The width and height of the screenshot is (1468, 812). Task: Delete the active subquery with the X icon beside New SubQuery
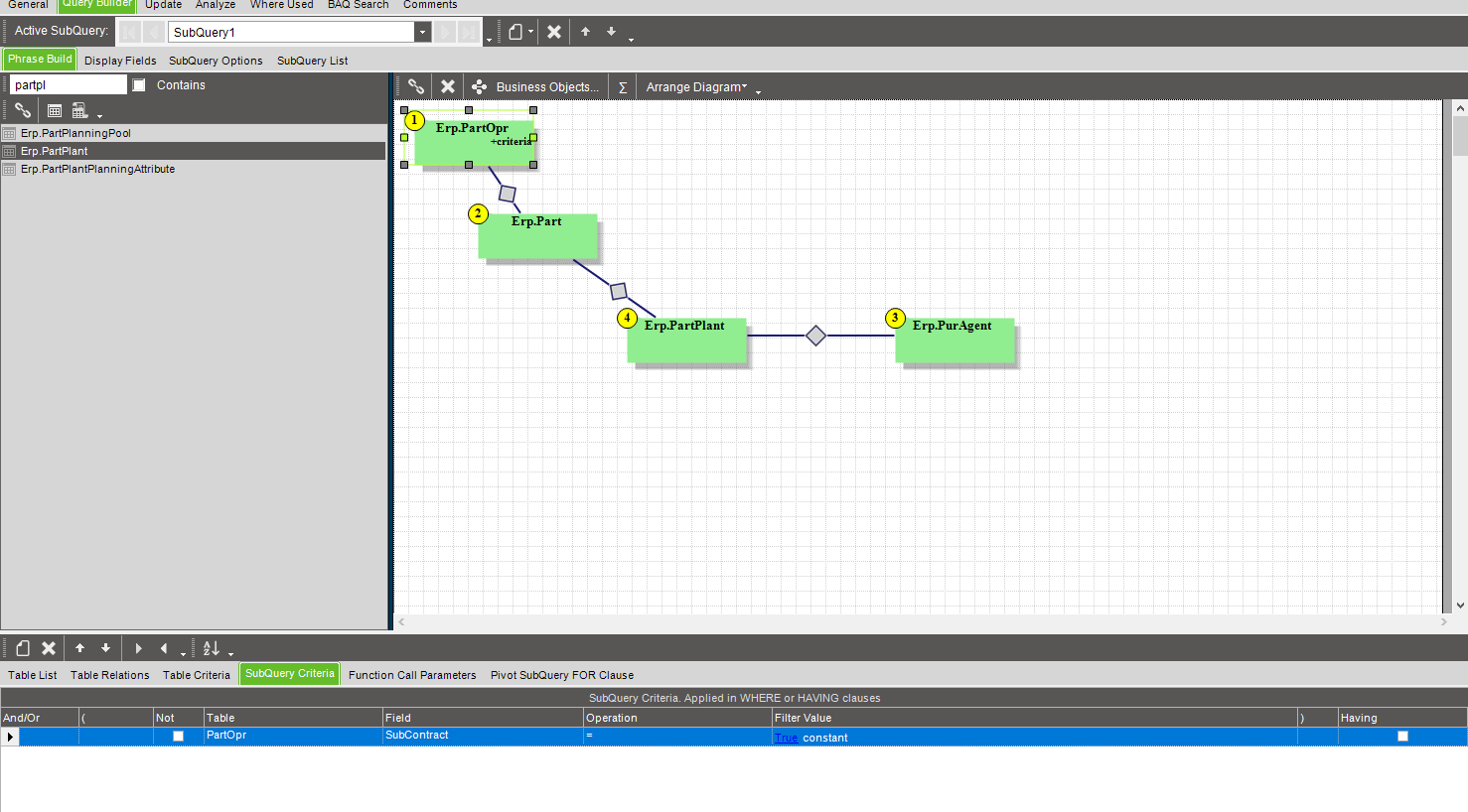click(x=554, y=32)
